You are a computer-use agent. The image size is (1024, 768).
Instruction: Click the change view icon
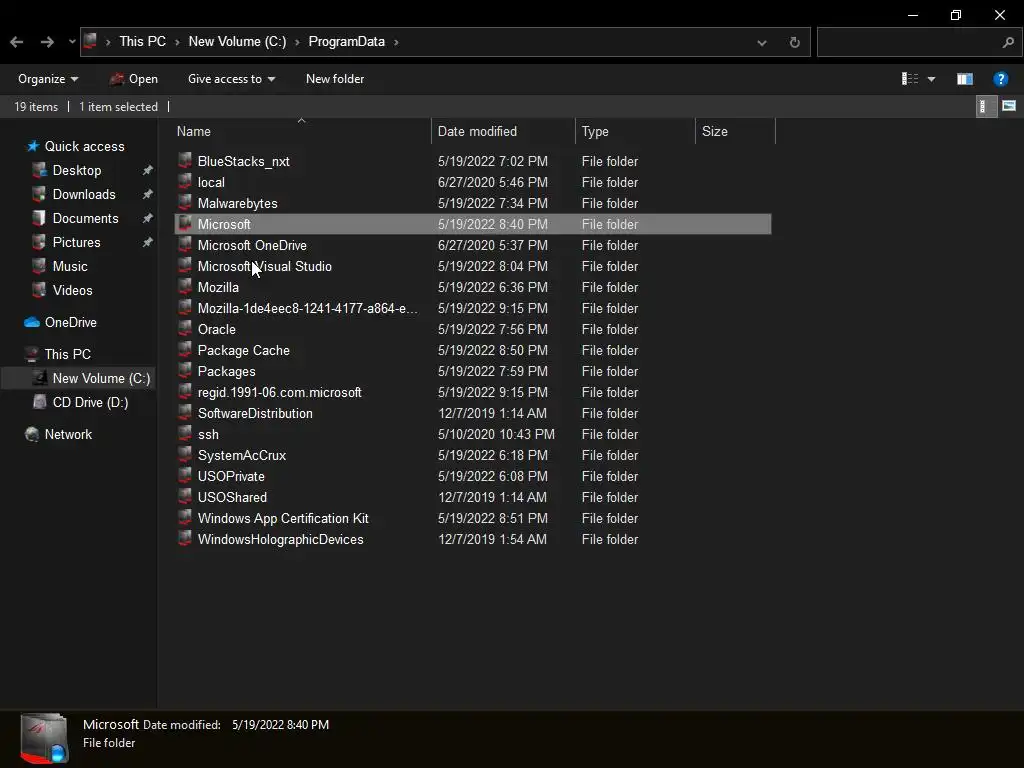coord(910,79)
